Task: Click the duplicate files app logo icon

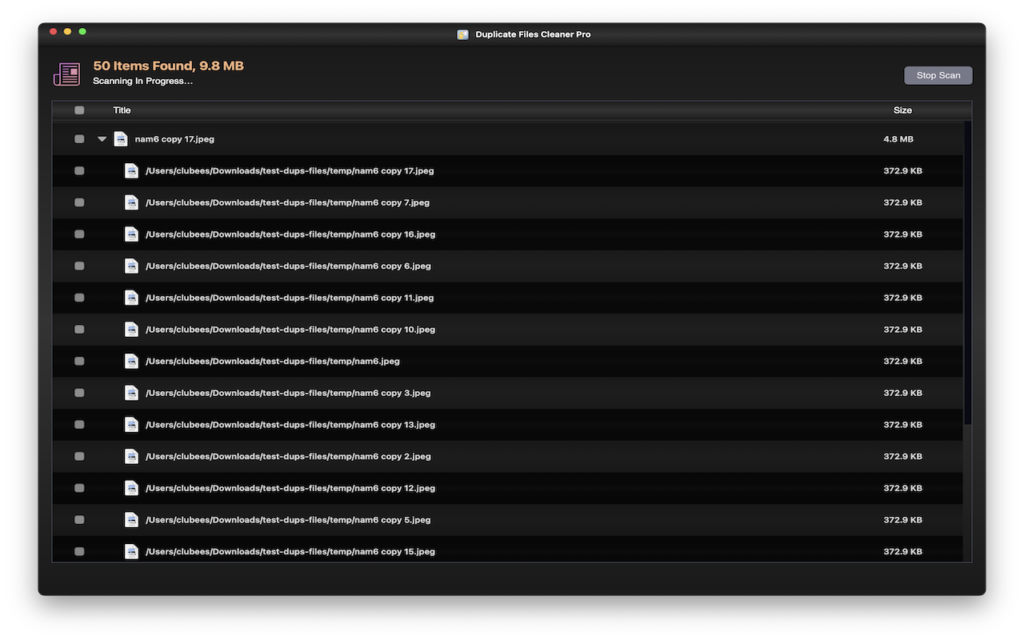Action: pos(67,74)
